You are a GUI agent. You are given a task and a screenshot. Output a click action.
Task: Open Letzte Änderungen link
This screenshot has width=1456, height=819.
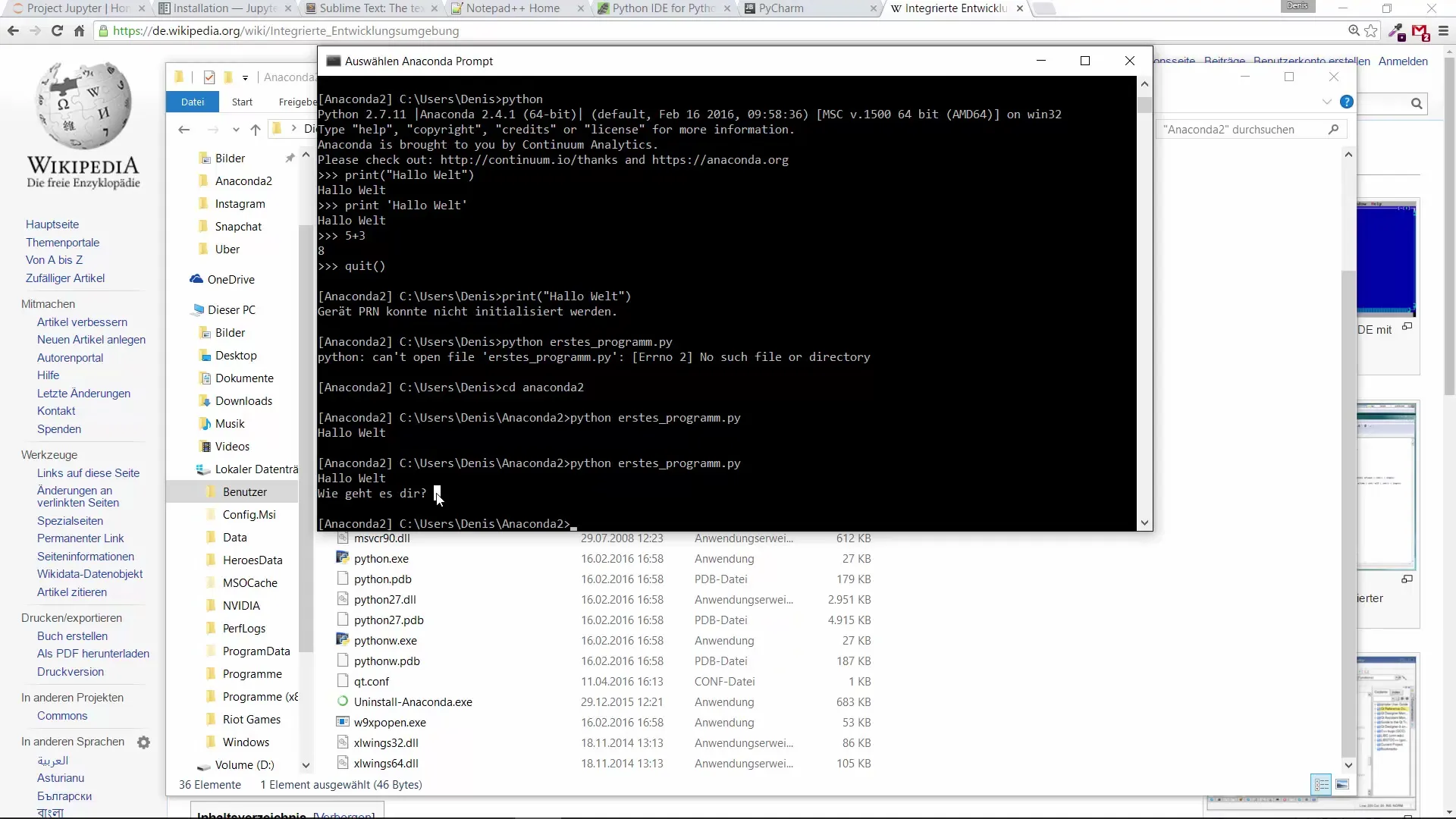83,394
